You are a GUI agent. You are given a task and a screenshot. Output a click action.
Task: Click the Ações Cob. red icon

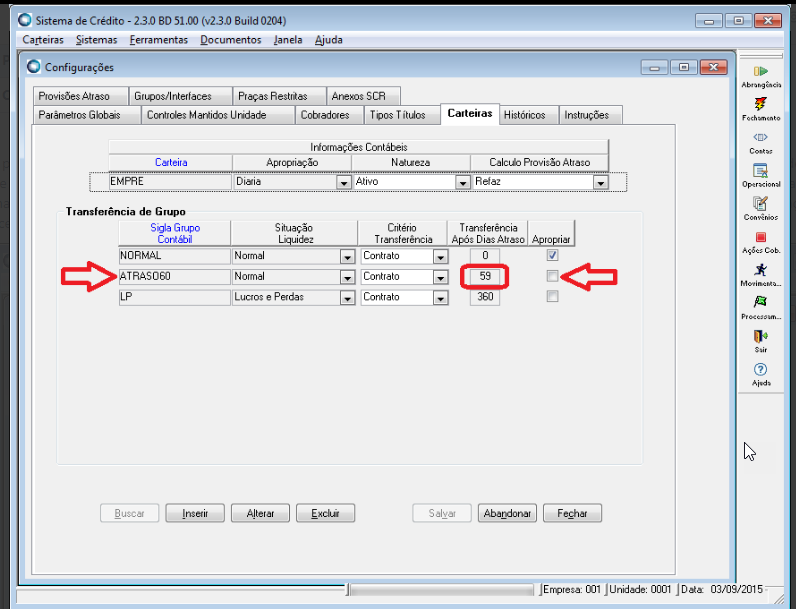760,237
